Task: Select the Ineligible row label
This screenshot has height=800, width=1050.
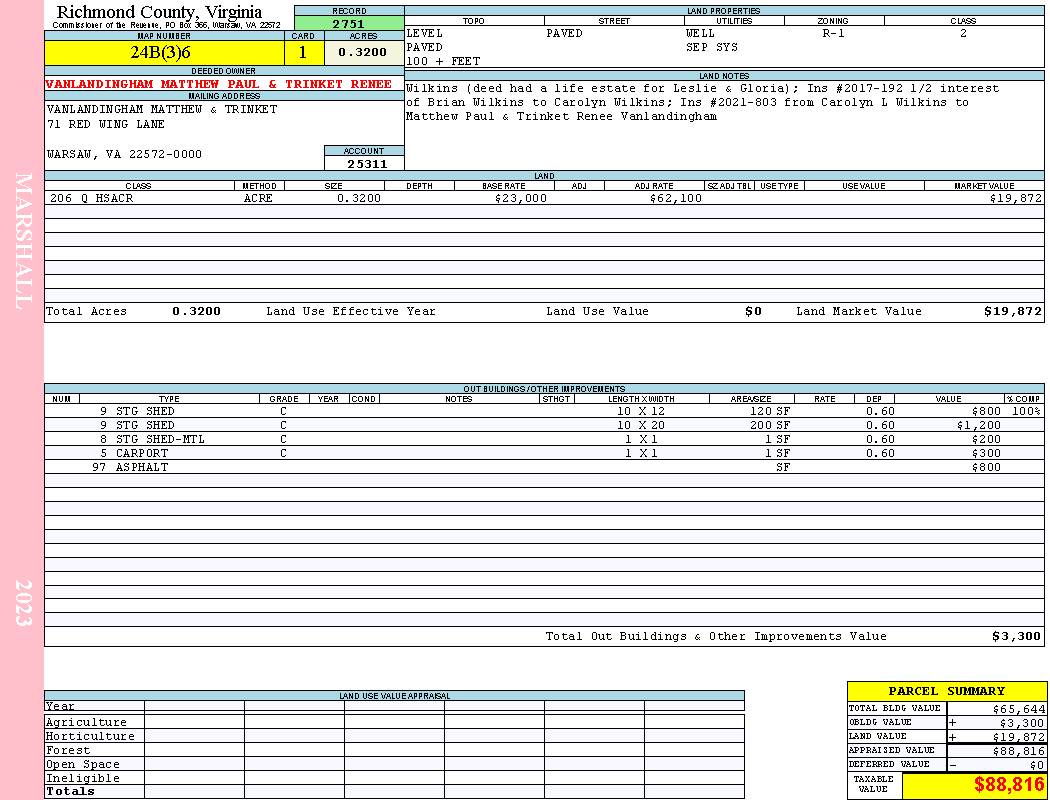Action: pos(83,779)
